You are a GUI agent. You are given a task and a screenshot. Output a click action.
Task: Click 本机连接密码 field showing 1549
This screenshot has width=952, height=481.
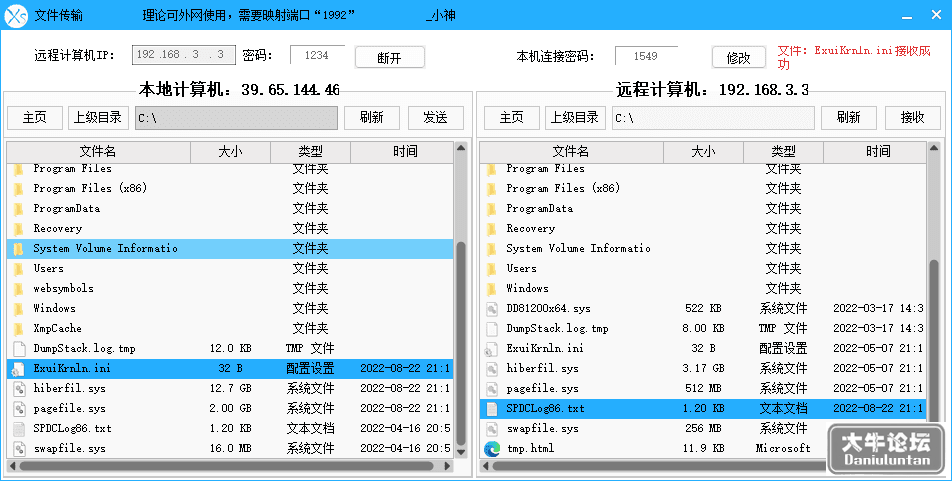[645, 56]
